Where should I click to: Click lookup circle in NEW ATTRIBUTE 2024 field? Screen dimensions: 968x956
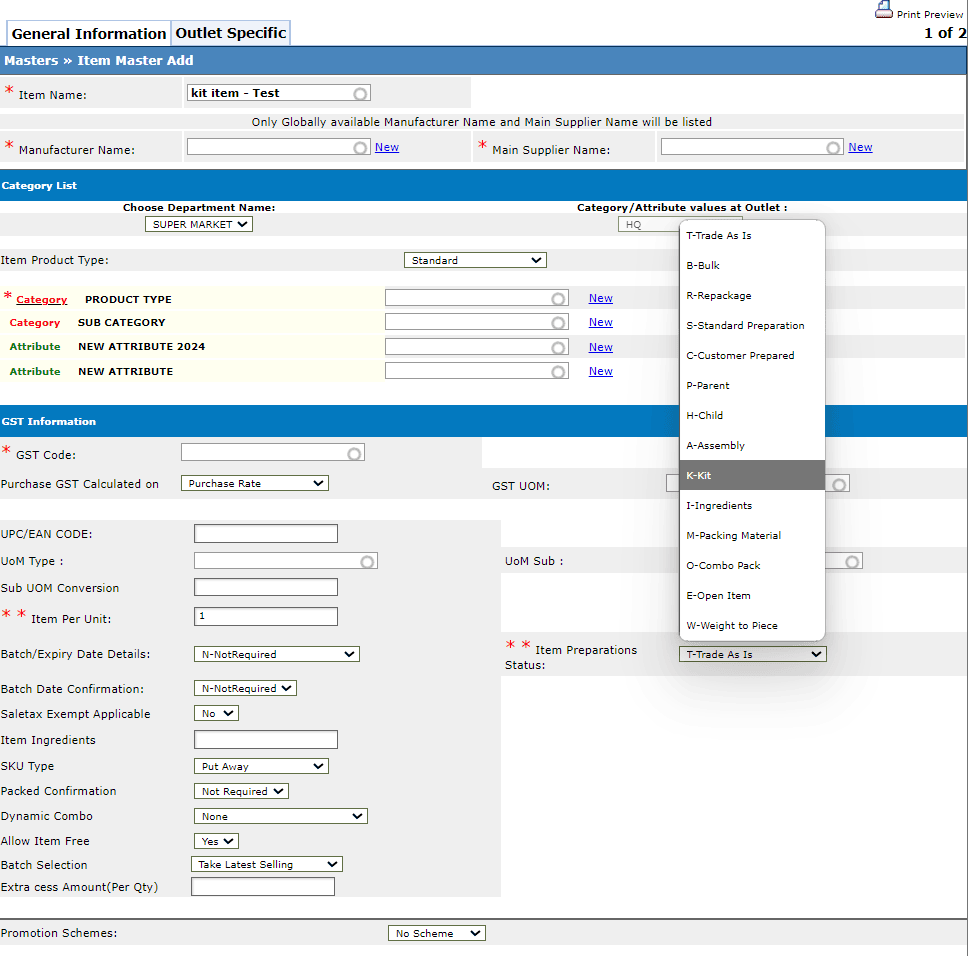click(x=558, y=348)
